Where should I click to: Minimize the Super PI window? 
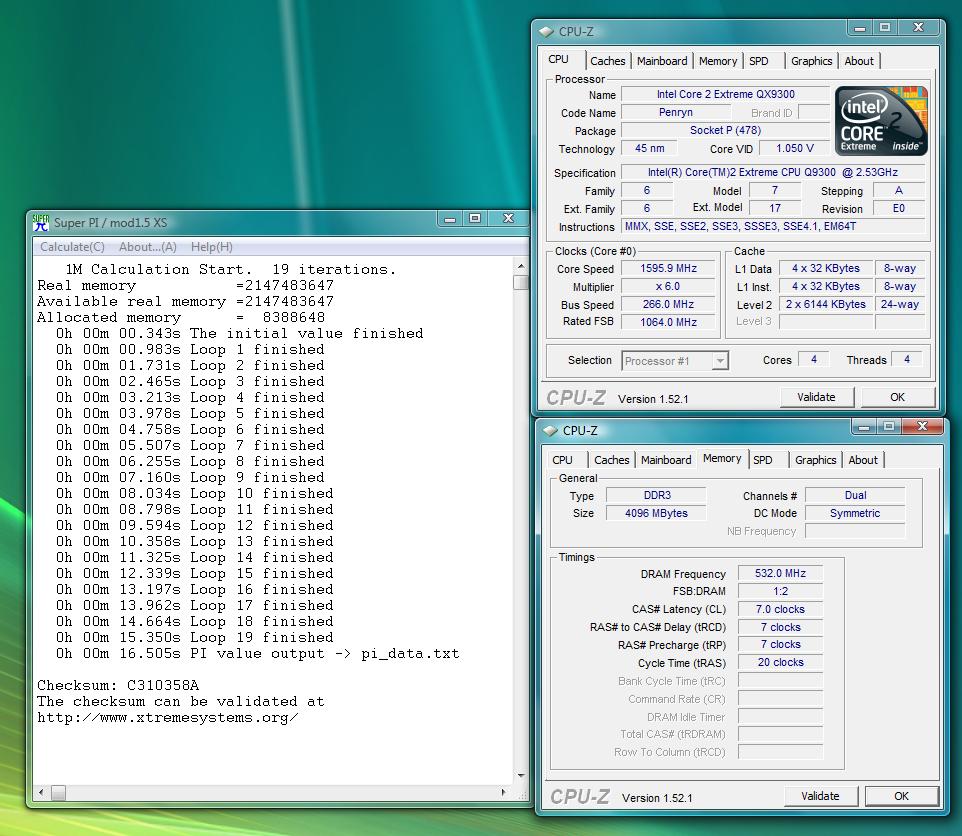(450, 218)
